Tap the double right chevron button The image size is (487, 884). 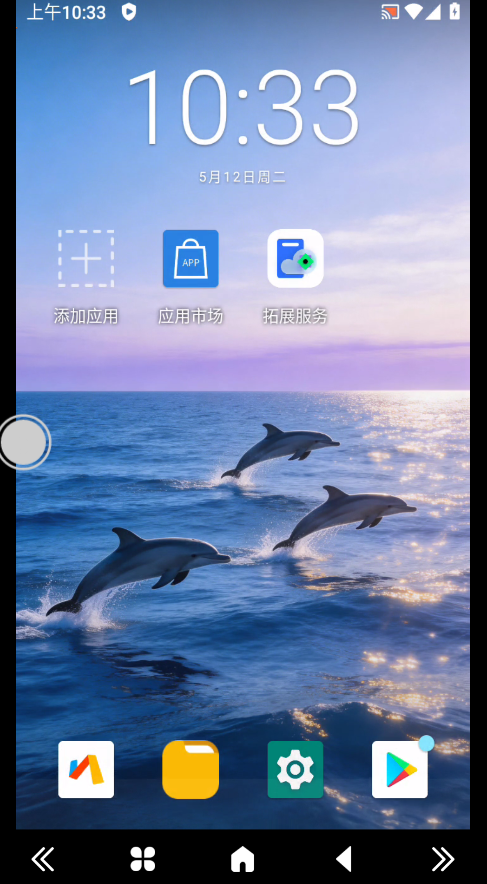[x=443, y=860]
